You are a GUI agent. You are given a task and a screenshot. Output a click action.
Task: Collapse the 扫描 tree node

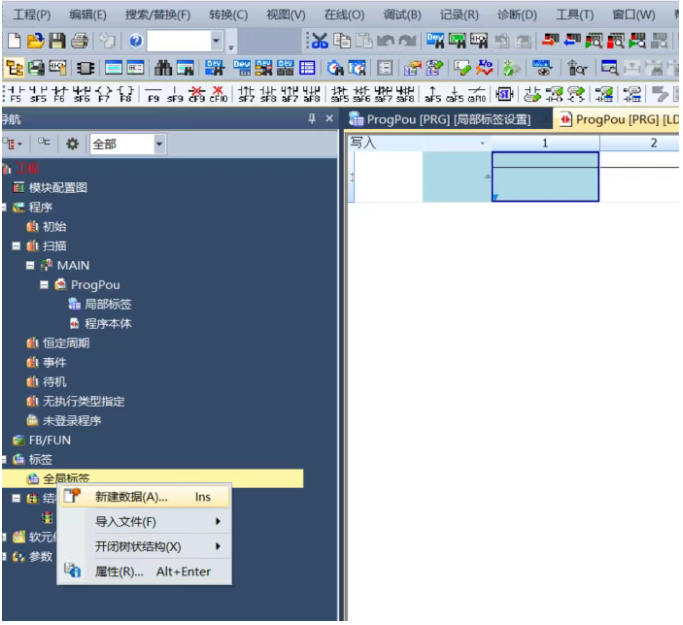pyautogui.click(x=16, y=246)
